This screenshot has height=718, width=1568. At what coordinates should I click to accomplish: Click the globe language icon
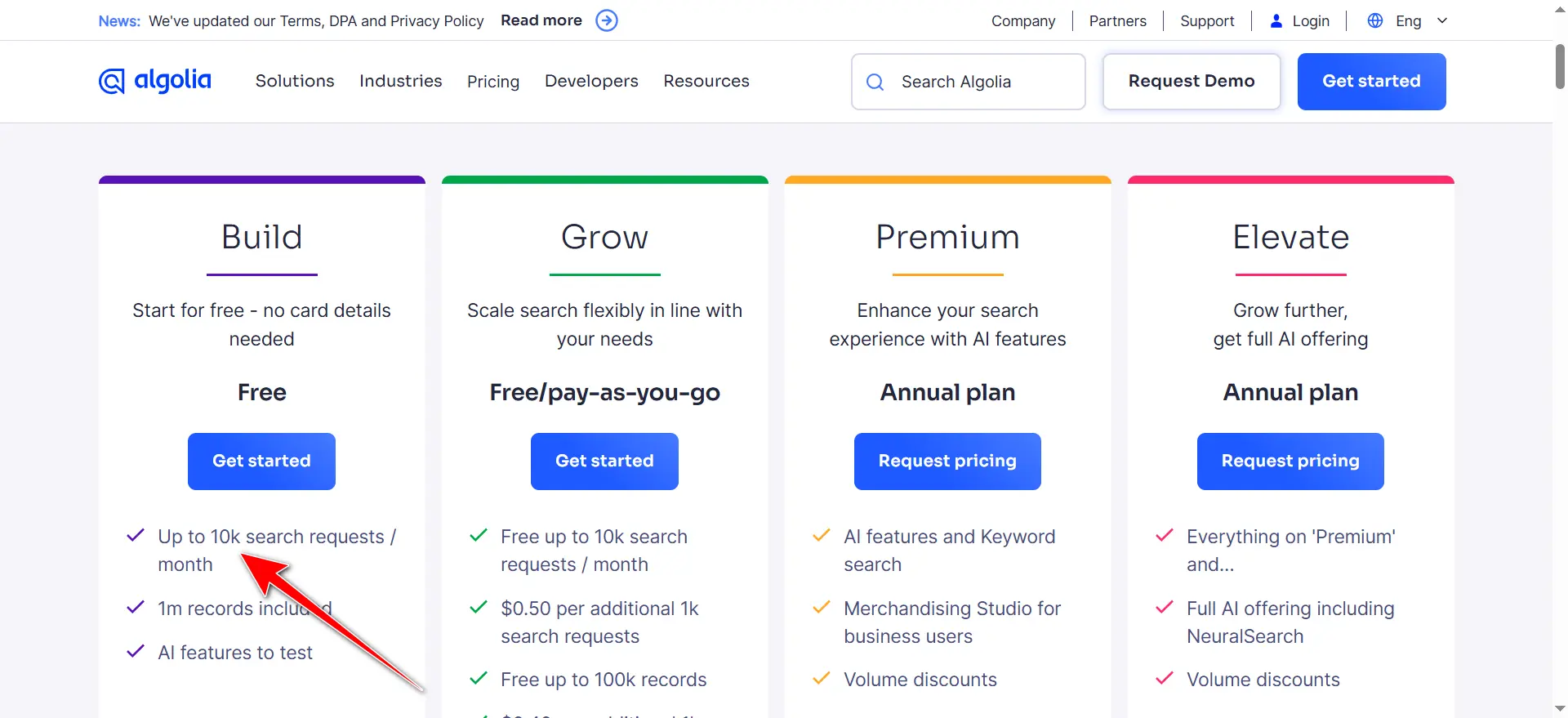click(x=1374, y=20)
